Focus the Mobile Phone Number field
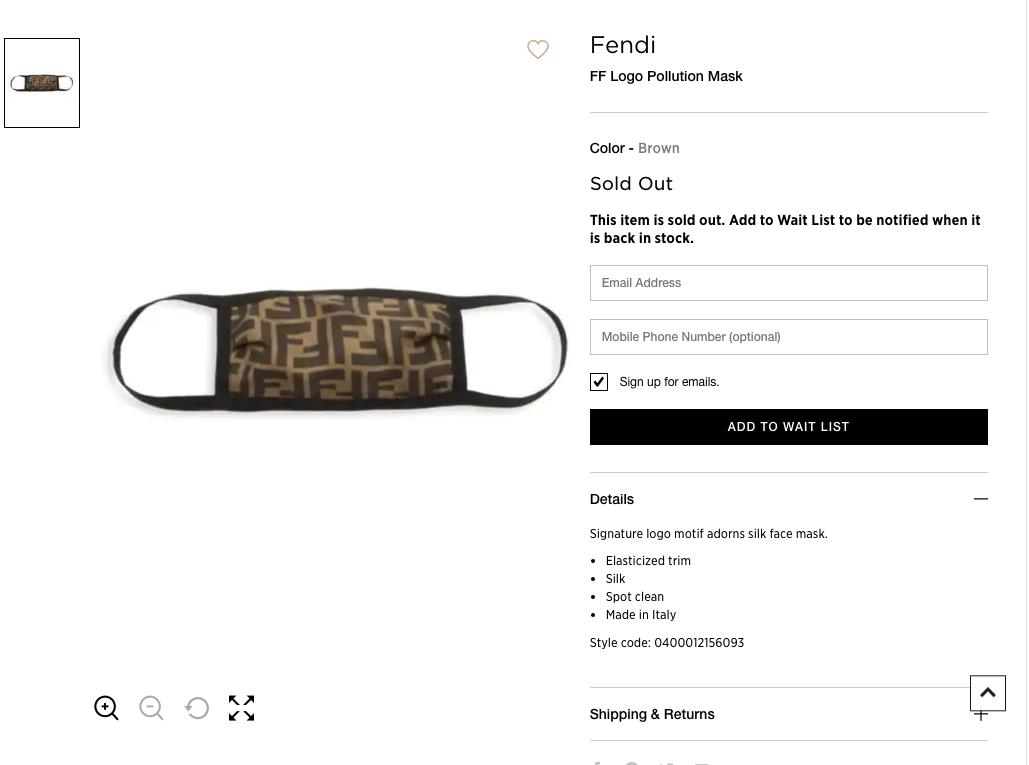This screenshot has height=765, width=1029. tap(788, 337)
